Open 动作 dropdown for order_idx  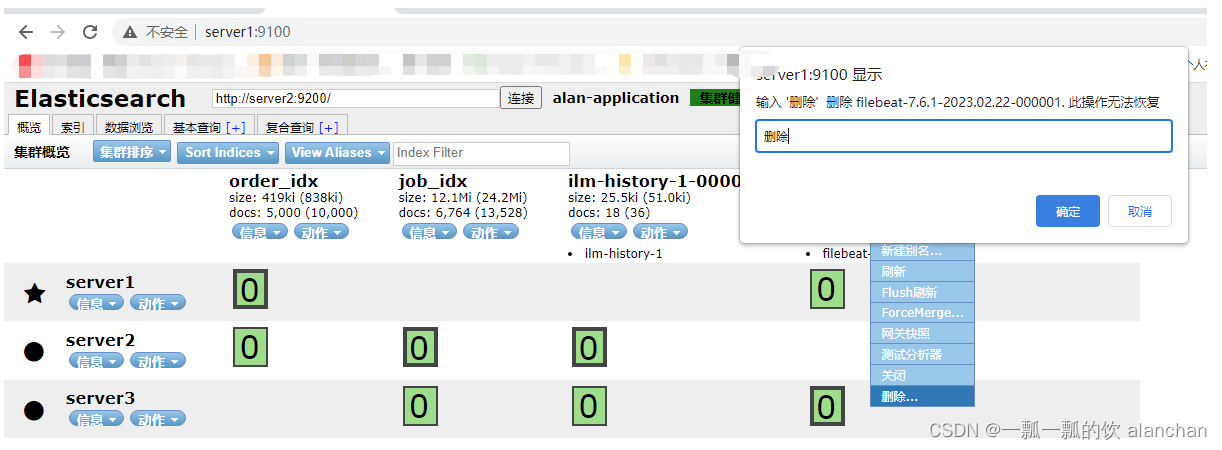pyautogui.click(x=321, y=232)
